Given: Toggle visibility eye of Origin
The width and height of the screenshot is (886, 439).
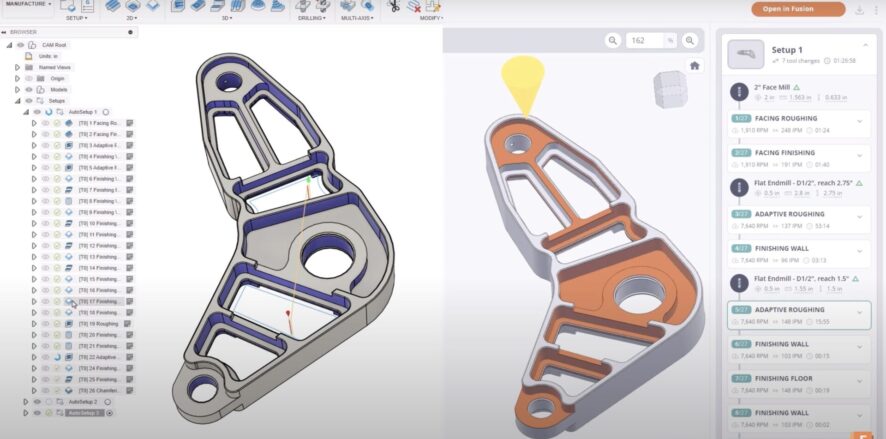Looking at the screenshot, I should (x=29, y=79).
